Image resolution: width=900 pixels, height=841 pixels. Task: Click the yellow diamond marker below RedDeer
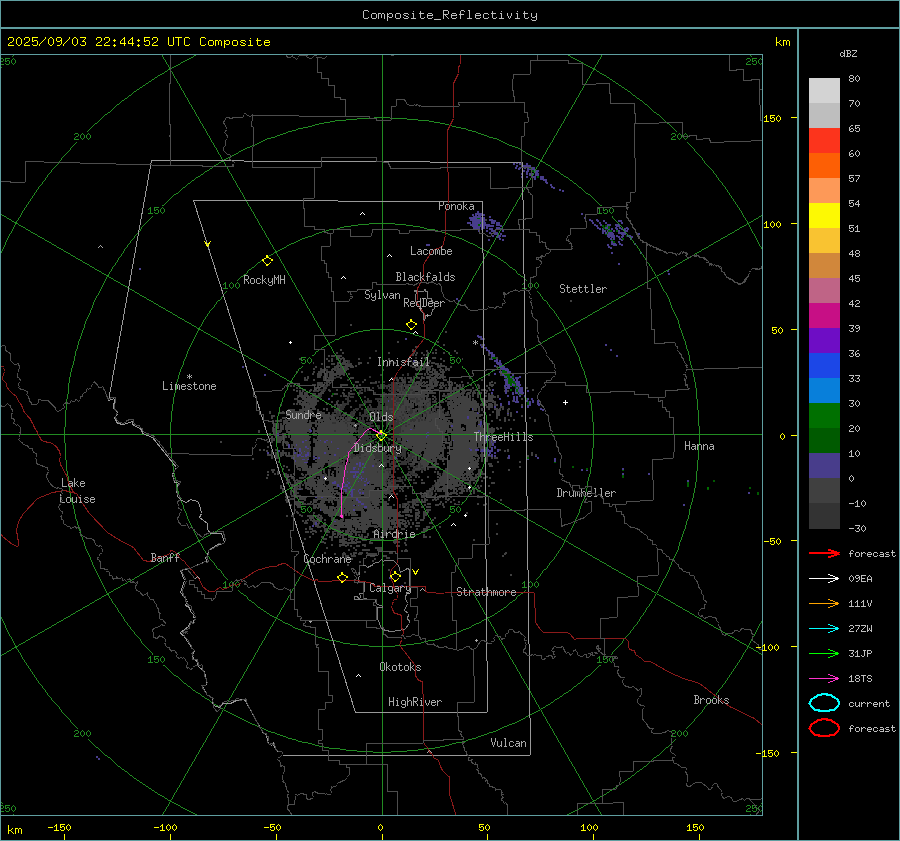(411, 325)
